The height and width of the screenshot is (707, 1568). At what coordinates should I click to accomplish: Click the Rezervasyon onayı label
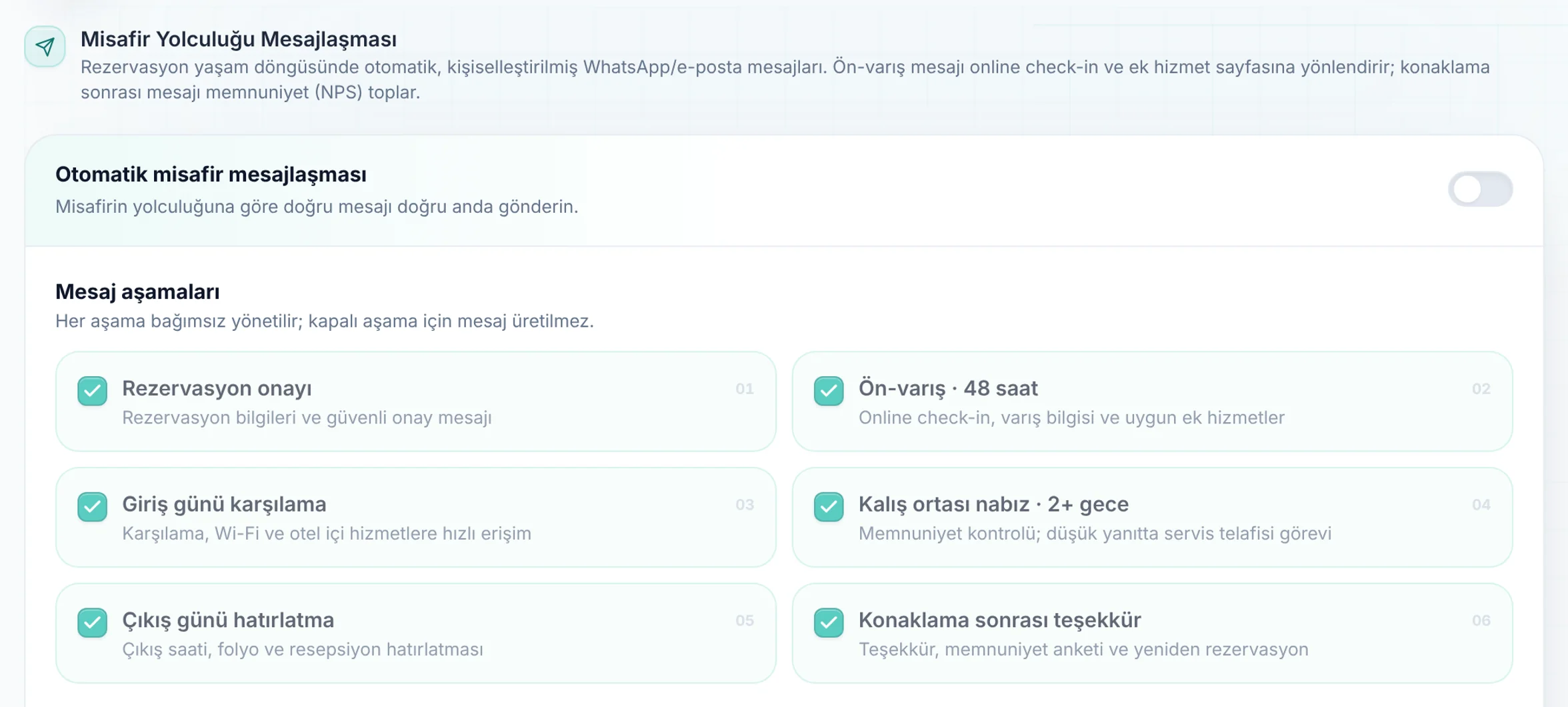click(x=217, y=389)
